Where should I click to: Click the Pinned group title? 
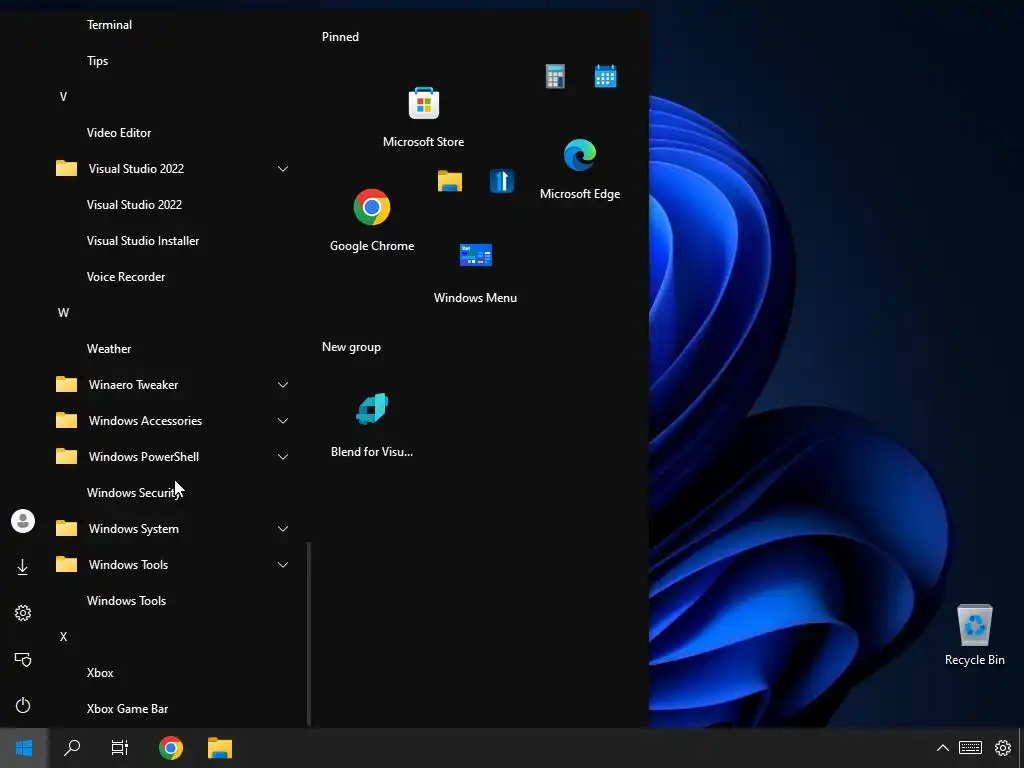[x=340, y=37]
